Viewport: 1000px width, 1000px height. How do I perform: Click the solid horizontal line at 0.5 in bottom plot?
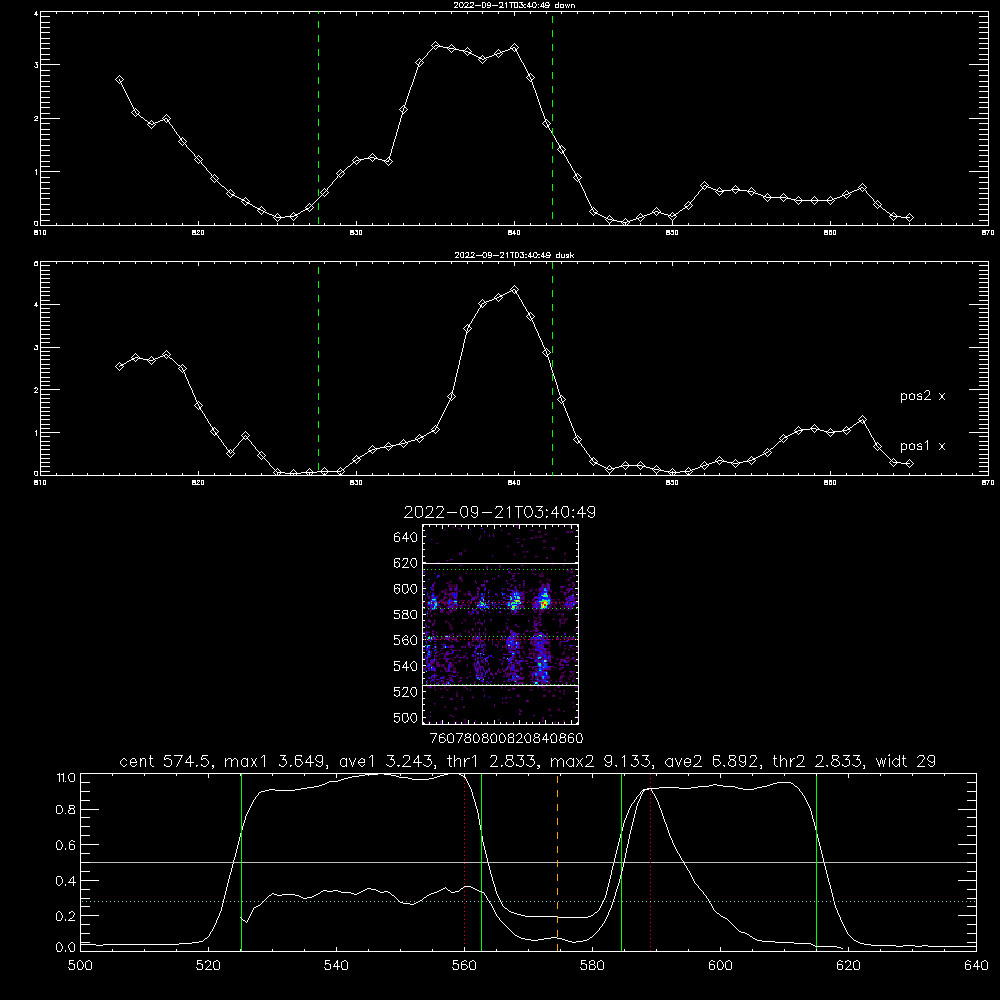(x=528, y=862)
